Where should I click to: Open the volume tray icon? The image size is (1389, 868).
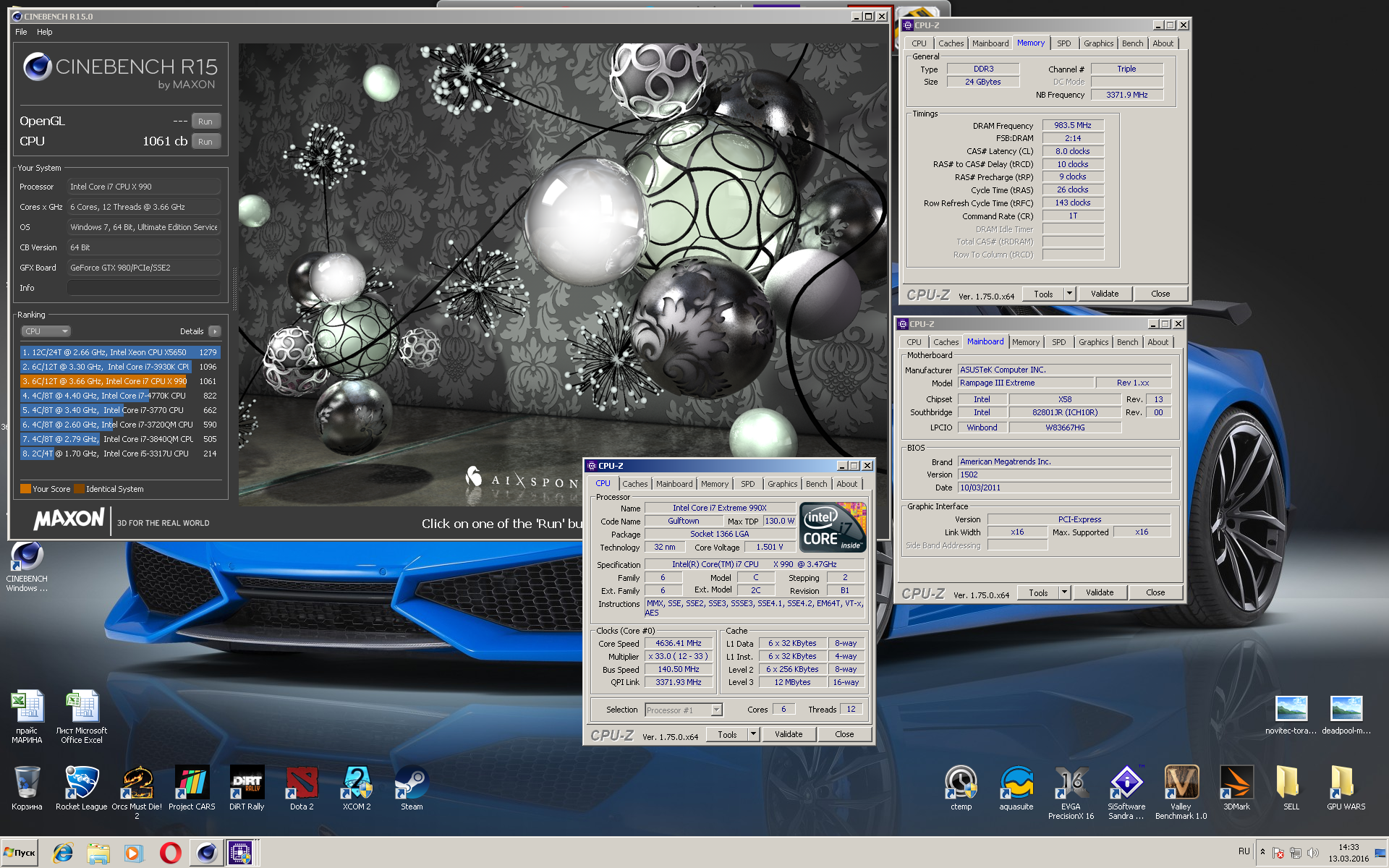tap(1313, 853)
